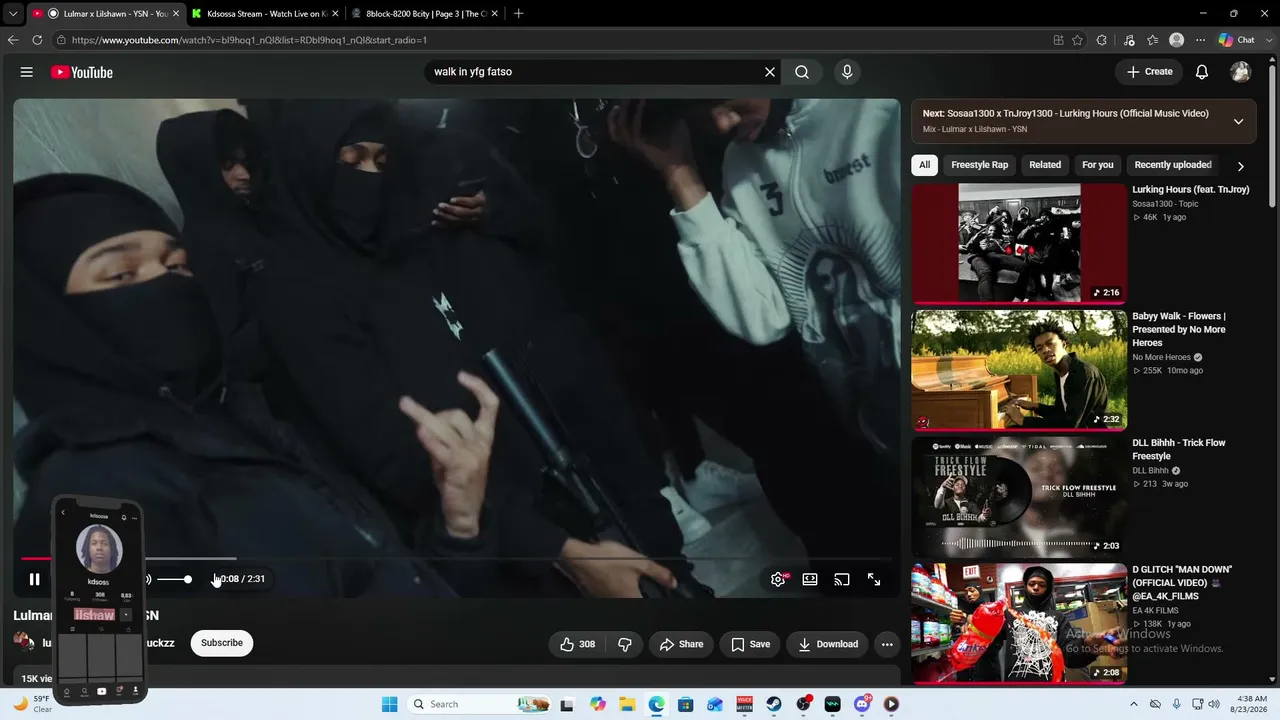
Task: Open the Windows Start menu
Action: point(390,704)
